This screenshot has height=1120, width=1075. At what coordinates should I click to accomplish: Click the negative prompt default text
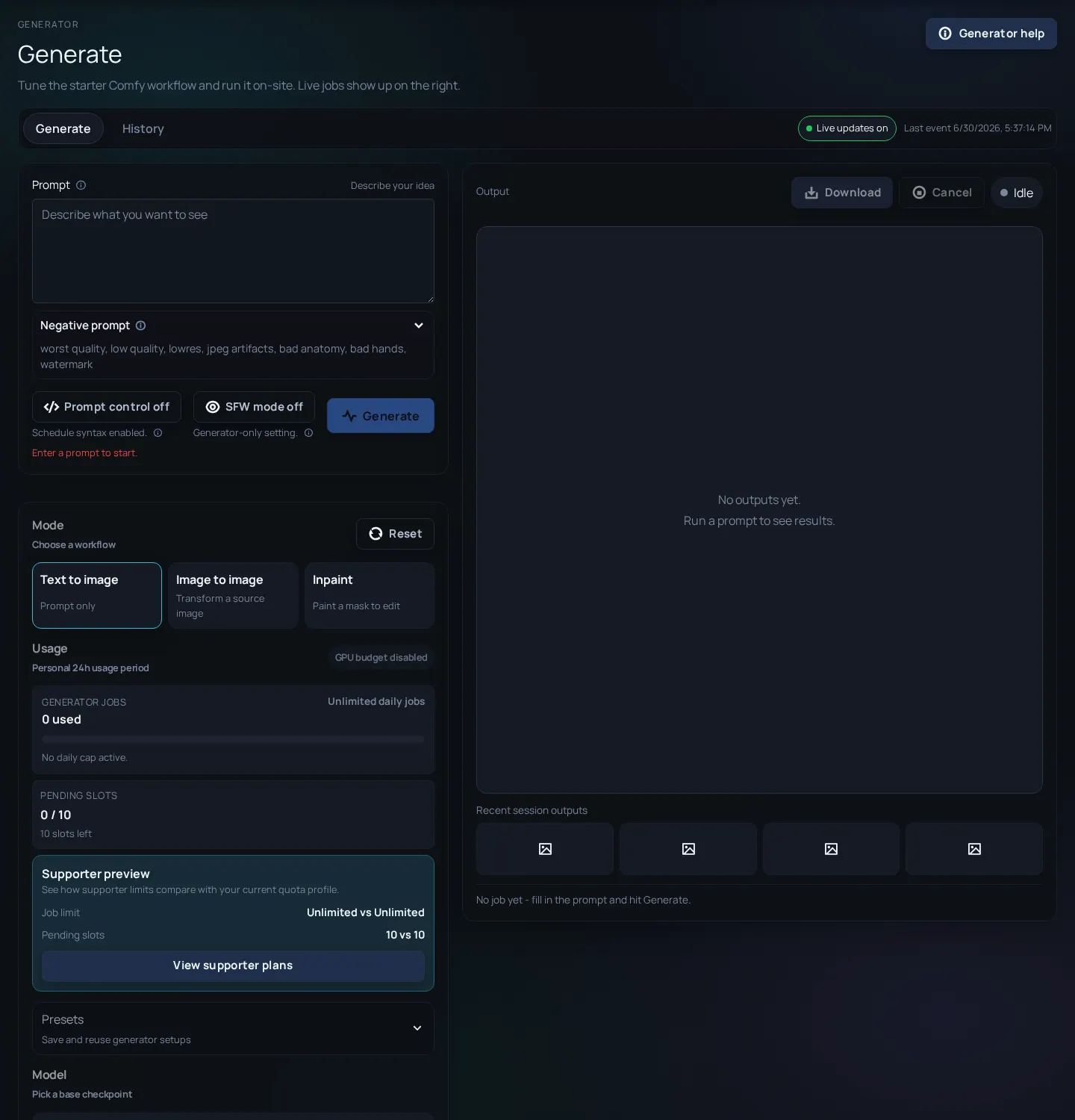tap(223, 356)
